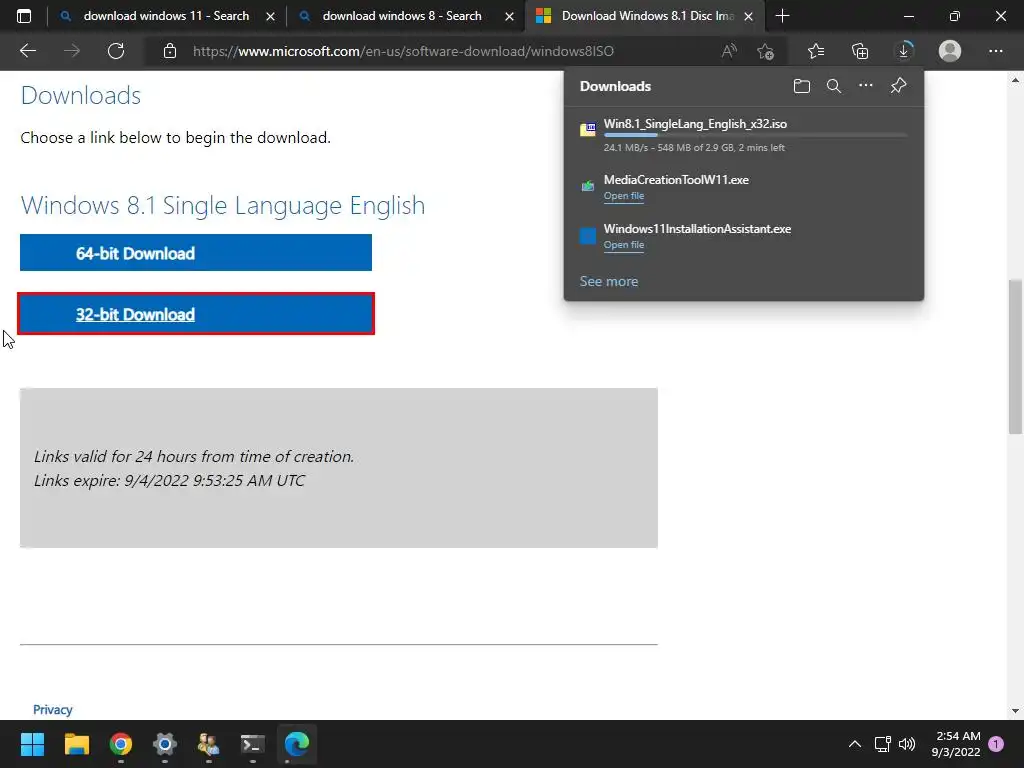Screen dimensions: 1024x768
Task: Click the page vertical scrollbar thumb
Action: coord(1015,357)
